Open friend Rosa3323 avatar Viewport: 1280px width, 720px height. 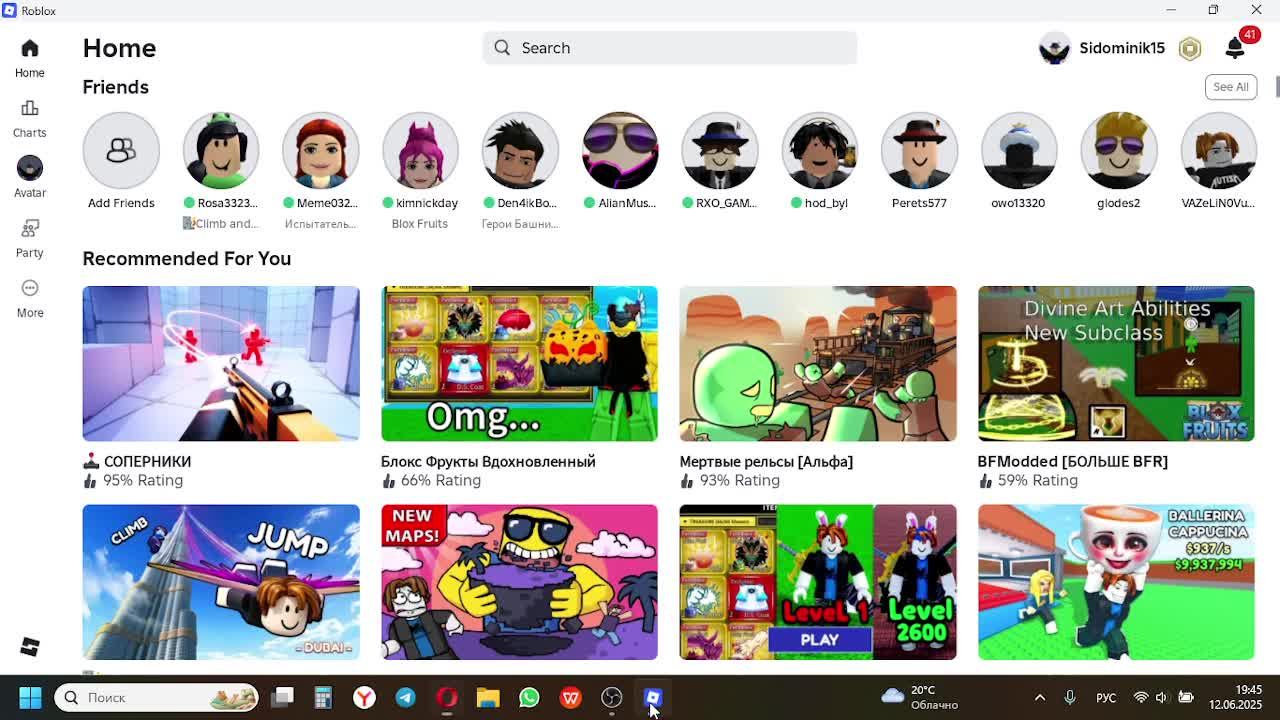[221, 150]
